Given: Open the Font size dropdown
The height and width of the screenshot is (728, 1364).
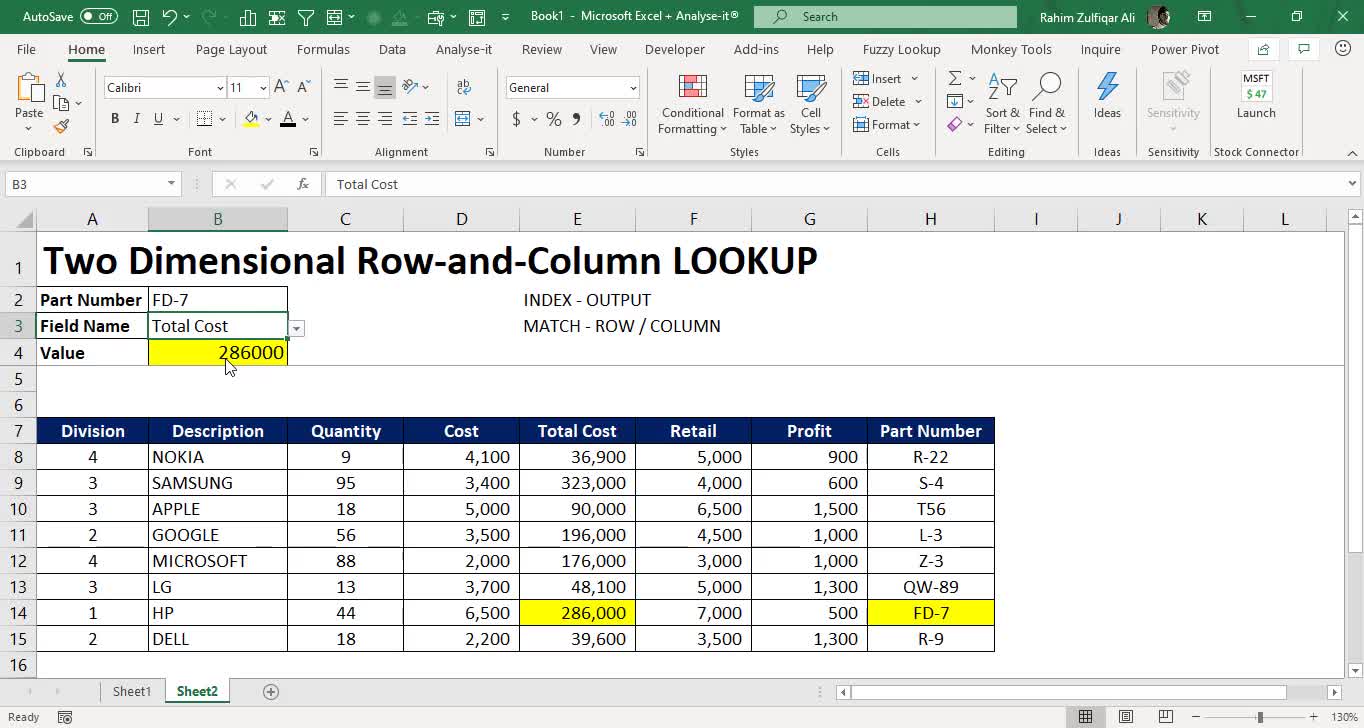Looking at the screenshot, I should coord(263,88).
